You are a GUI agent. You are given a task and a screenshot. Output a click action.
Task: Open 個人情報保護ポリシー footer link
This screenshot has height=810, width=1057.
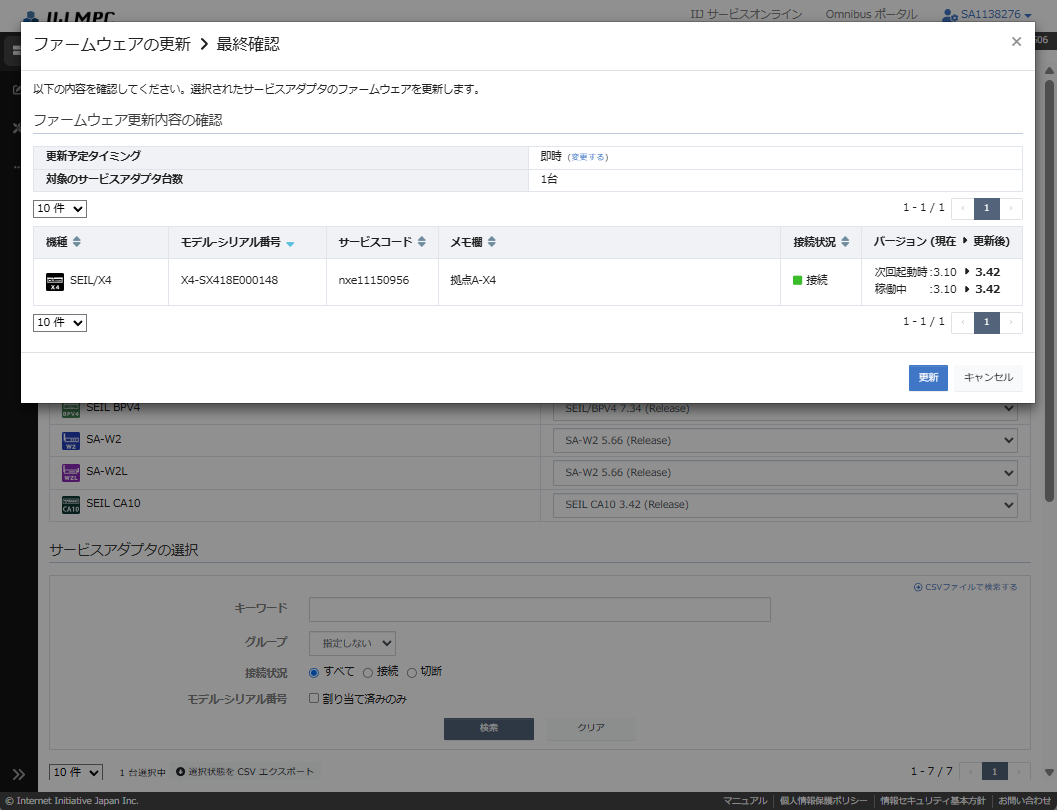point(823,801)
